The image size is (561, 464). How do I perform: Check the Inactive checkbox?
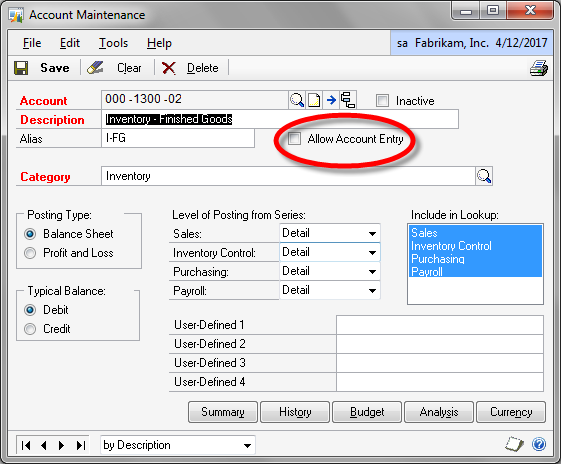382,101
